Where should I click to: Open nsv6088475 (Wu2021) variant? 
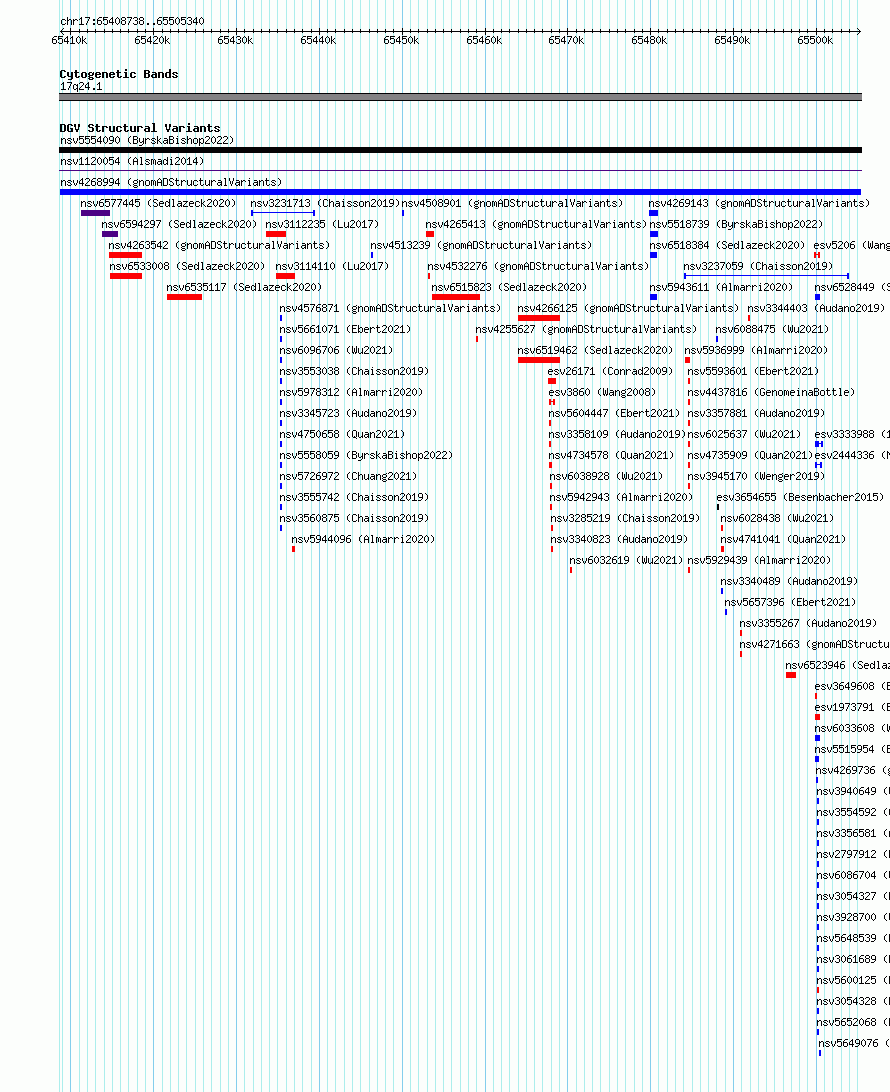tap(772, 329)
